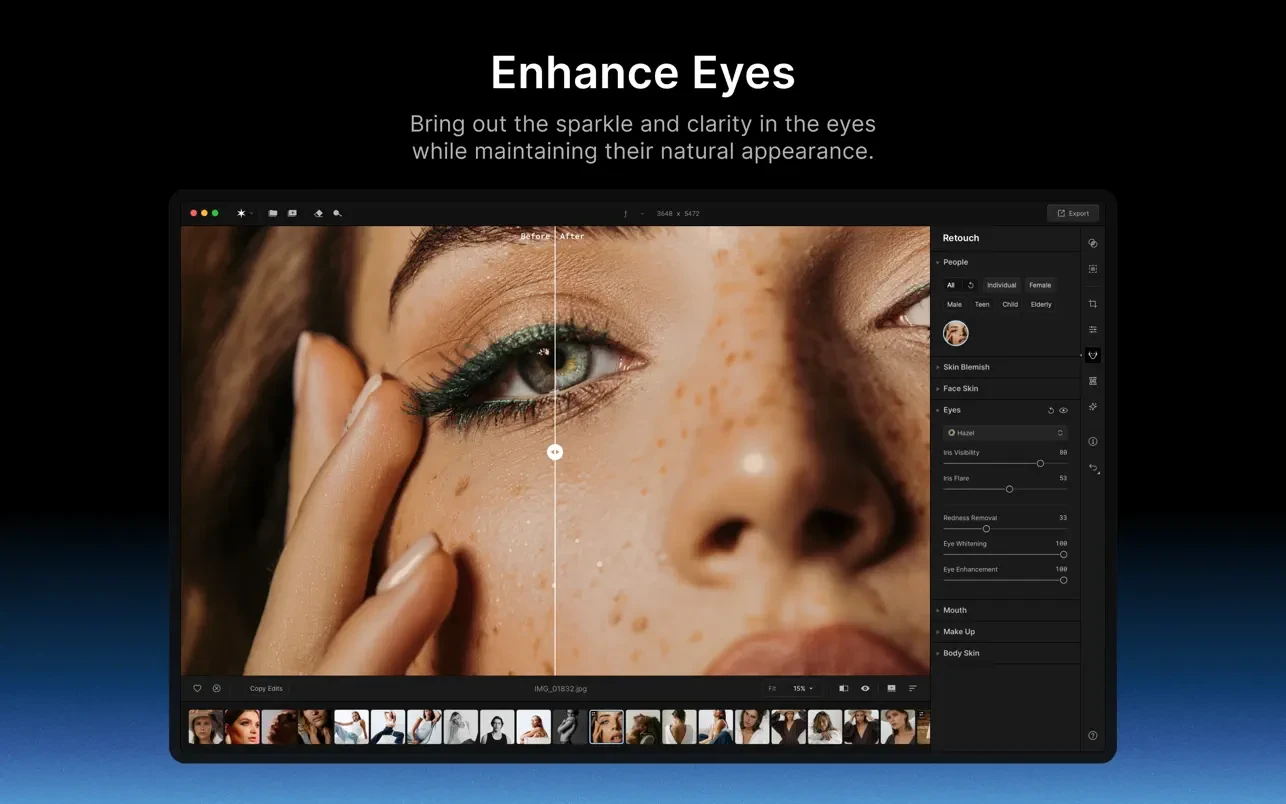Click the Copy Edits button
Image resolution: width=1286 pixels, height=804 pixels.
(x=266, y=688)
